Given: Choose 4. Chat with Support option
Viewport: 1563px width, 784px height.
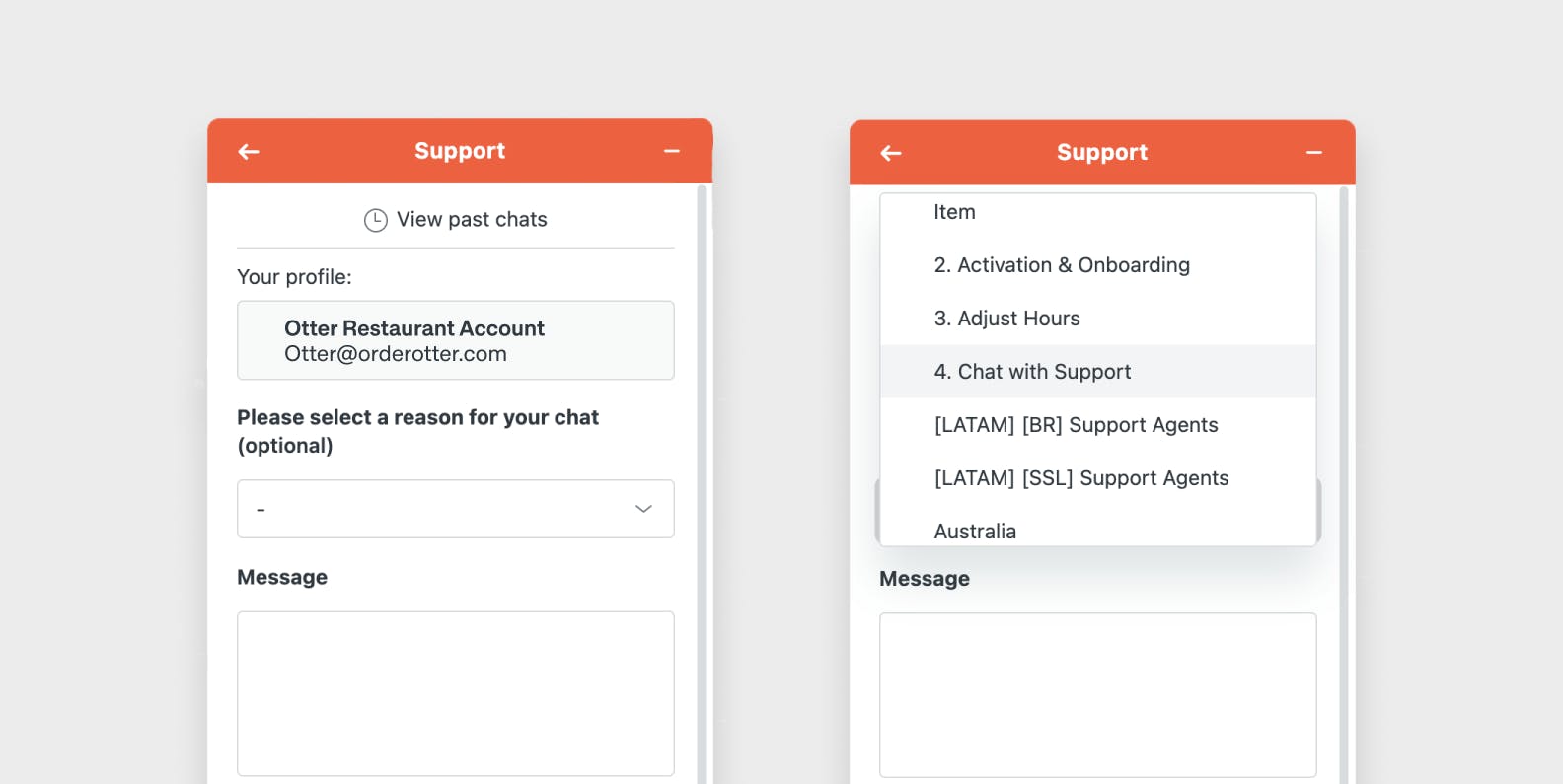Looking at the screenshot, I should click(1098, 372).
